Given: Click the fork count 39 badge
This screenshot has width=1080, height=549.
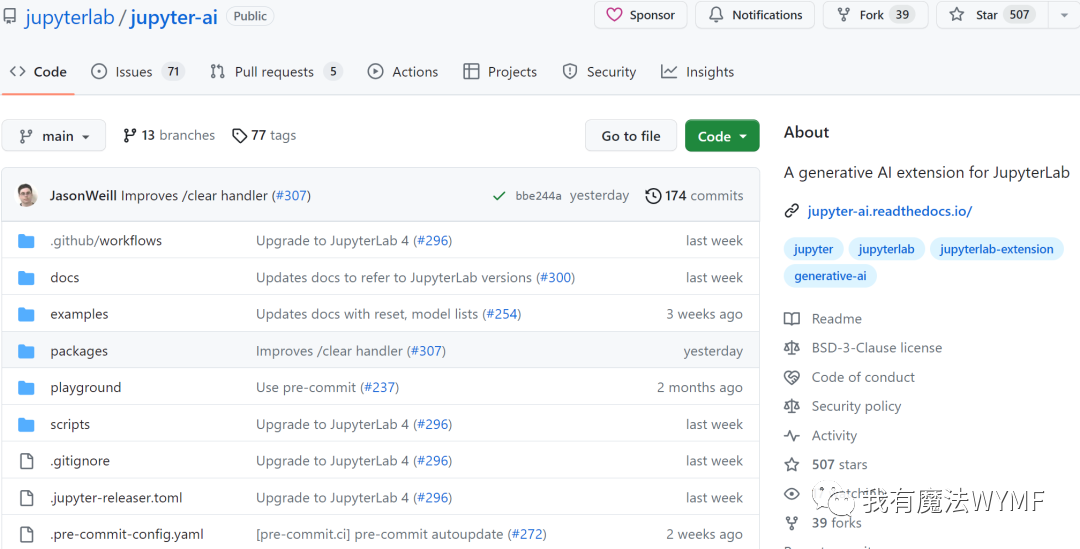Looking at the screenshot, I should [902, 14].
